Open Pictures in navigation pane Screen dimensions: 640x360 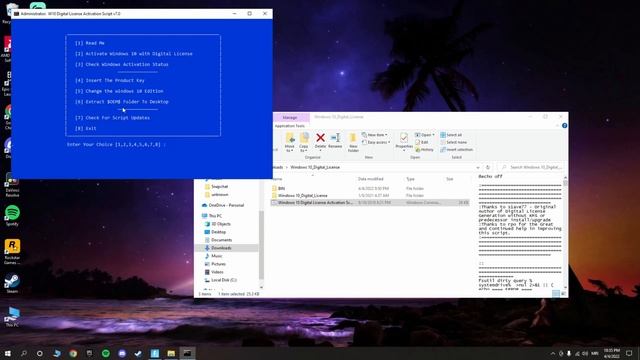pyautogui.click(x=215, y=264)
